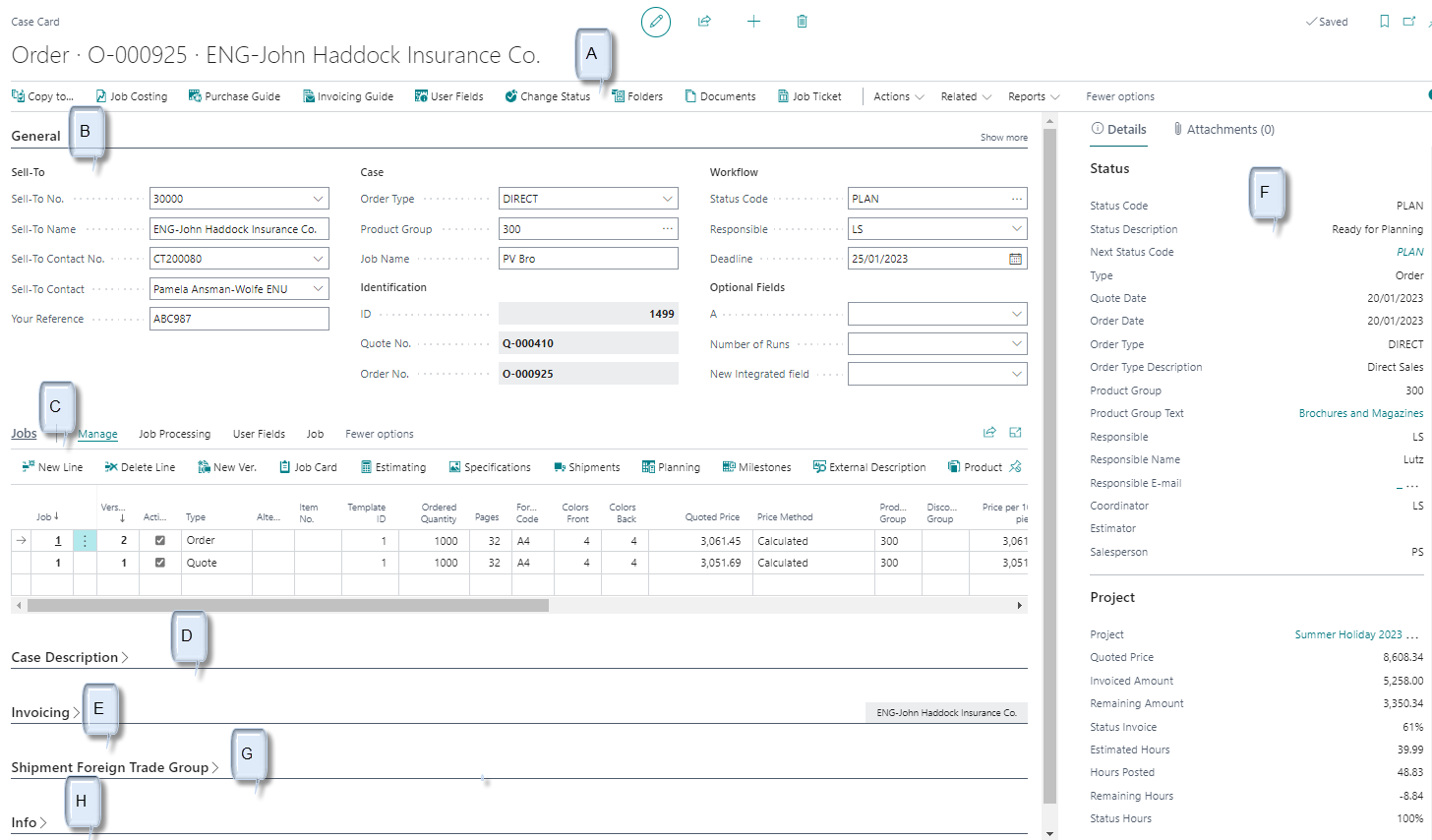
Task: Click the Delete trash can icon
Action: click(x=802, y=22)
